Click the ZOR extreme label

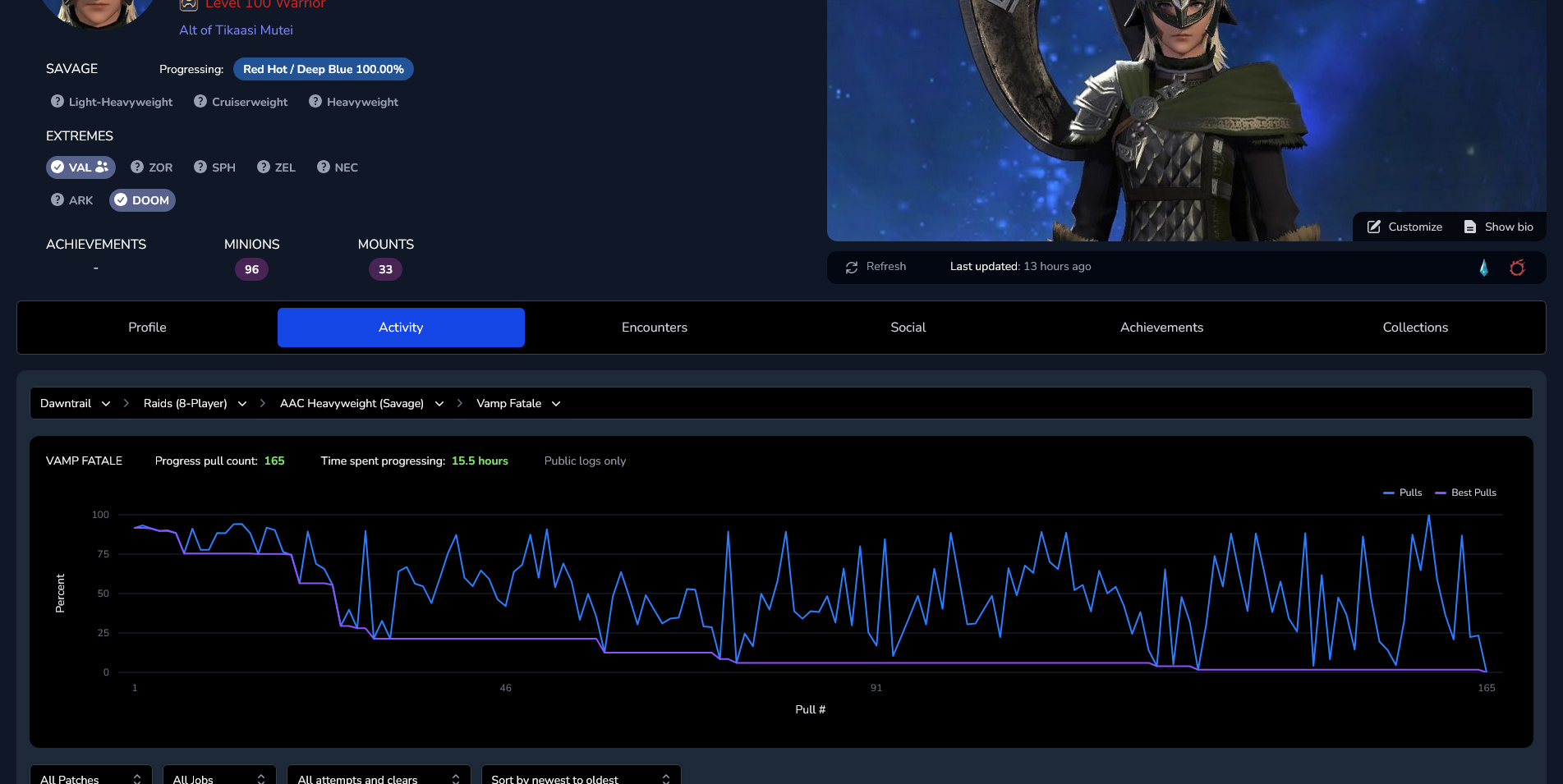point(160,167)
